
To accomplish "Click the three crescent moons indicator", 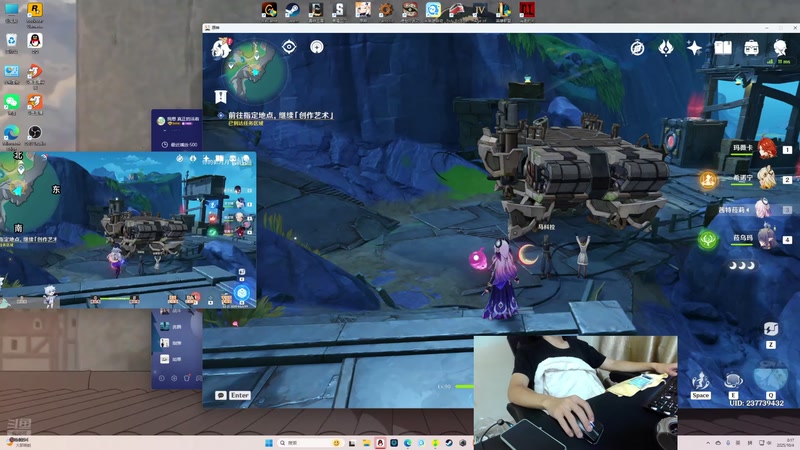I will (x=742, y=265).
